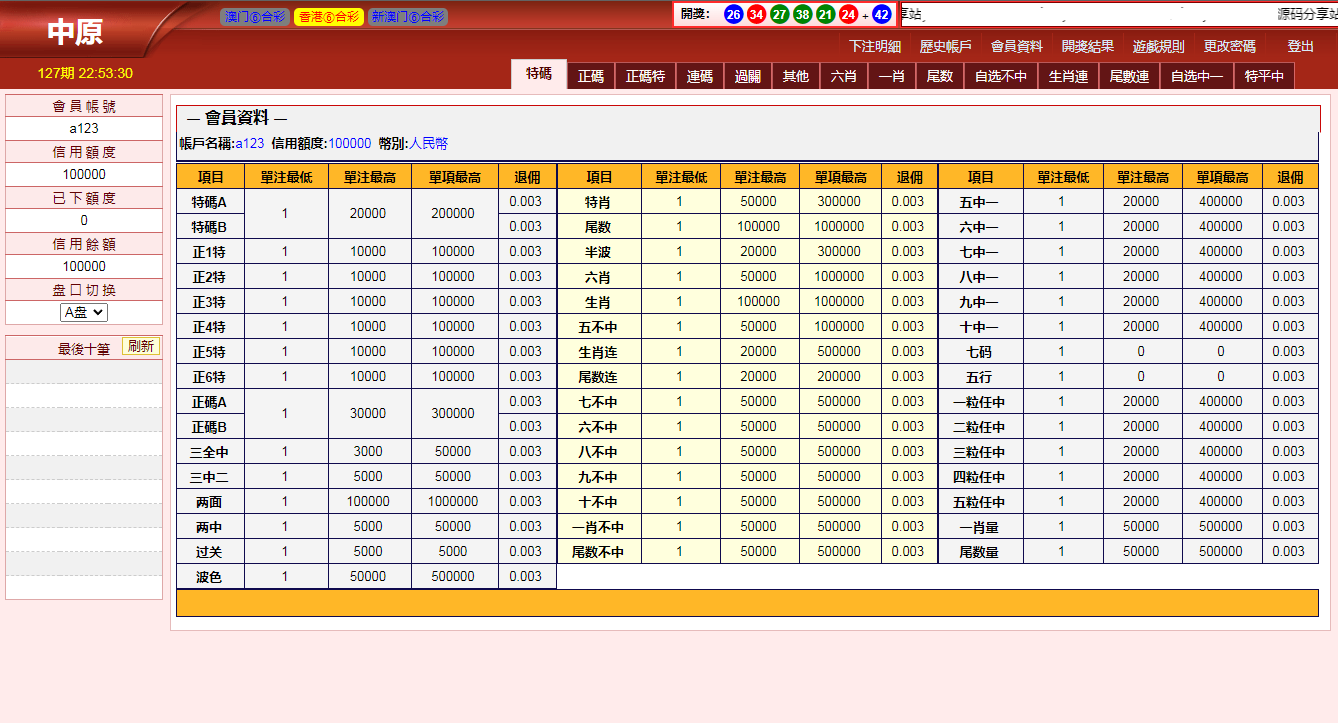This screenshot has height=723, width=1338.
Task: Click 登出 to log out
Action: pyautogui.click(x=1301, y=46)
